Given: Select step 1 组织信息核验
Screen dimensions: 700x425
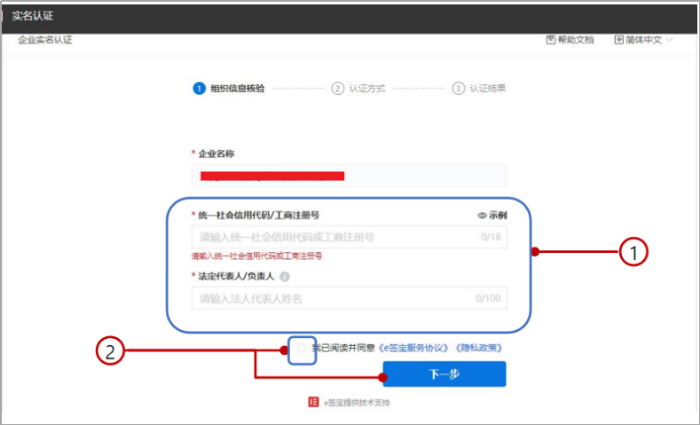Looking at the screenshot, I should [x=229, y=88].
